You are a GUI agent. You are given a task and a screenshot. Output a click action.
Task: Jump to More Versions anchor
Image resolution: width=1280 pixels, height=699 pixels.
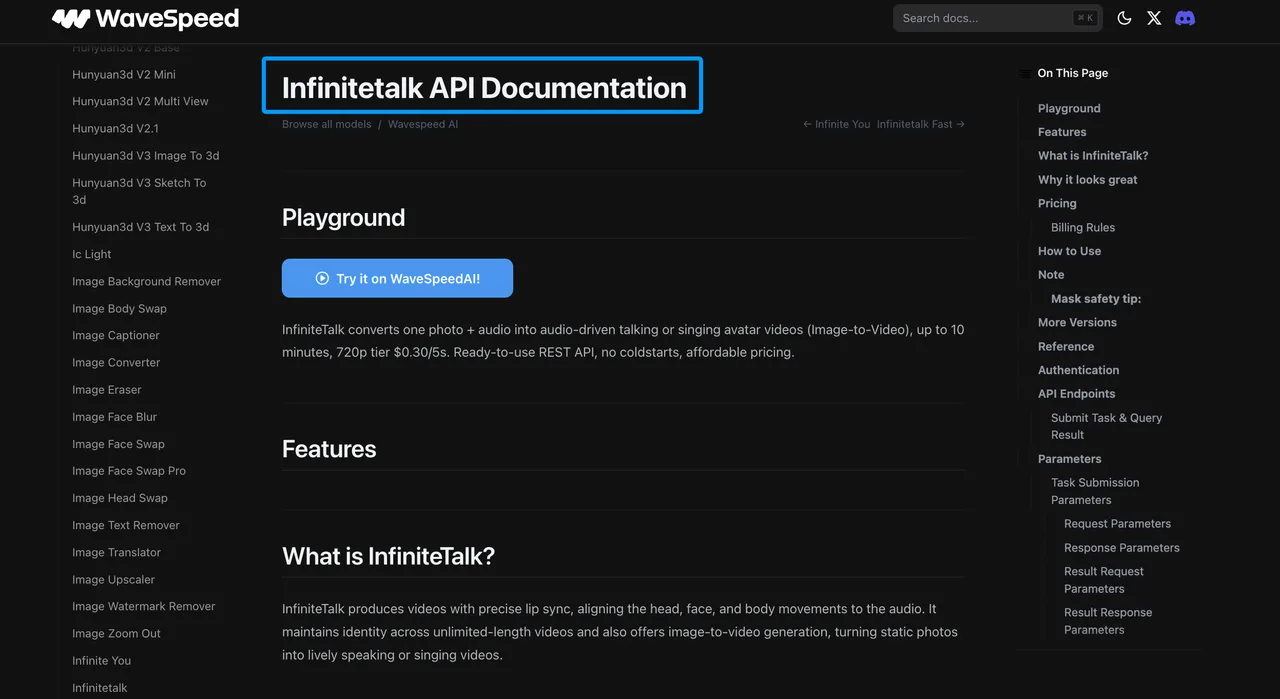pos(1077,322)
